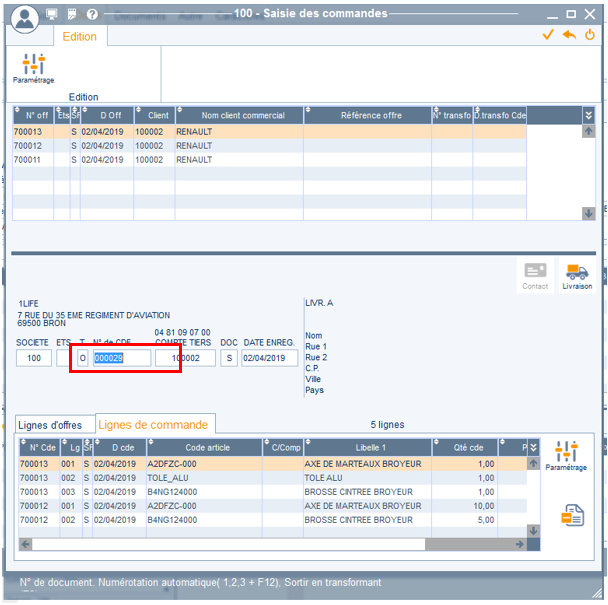Expand columns chevron in the order lines grid
This screenshot has height=605, width=608.
533,447
